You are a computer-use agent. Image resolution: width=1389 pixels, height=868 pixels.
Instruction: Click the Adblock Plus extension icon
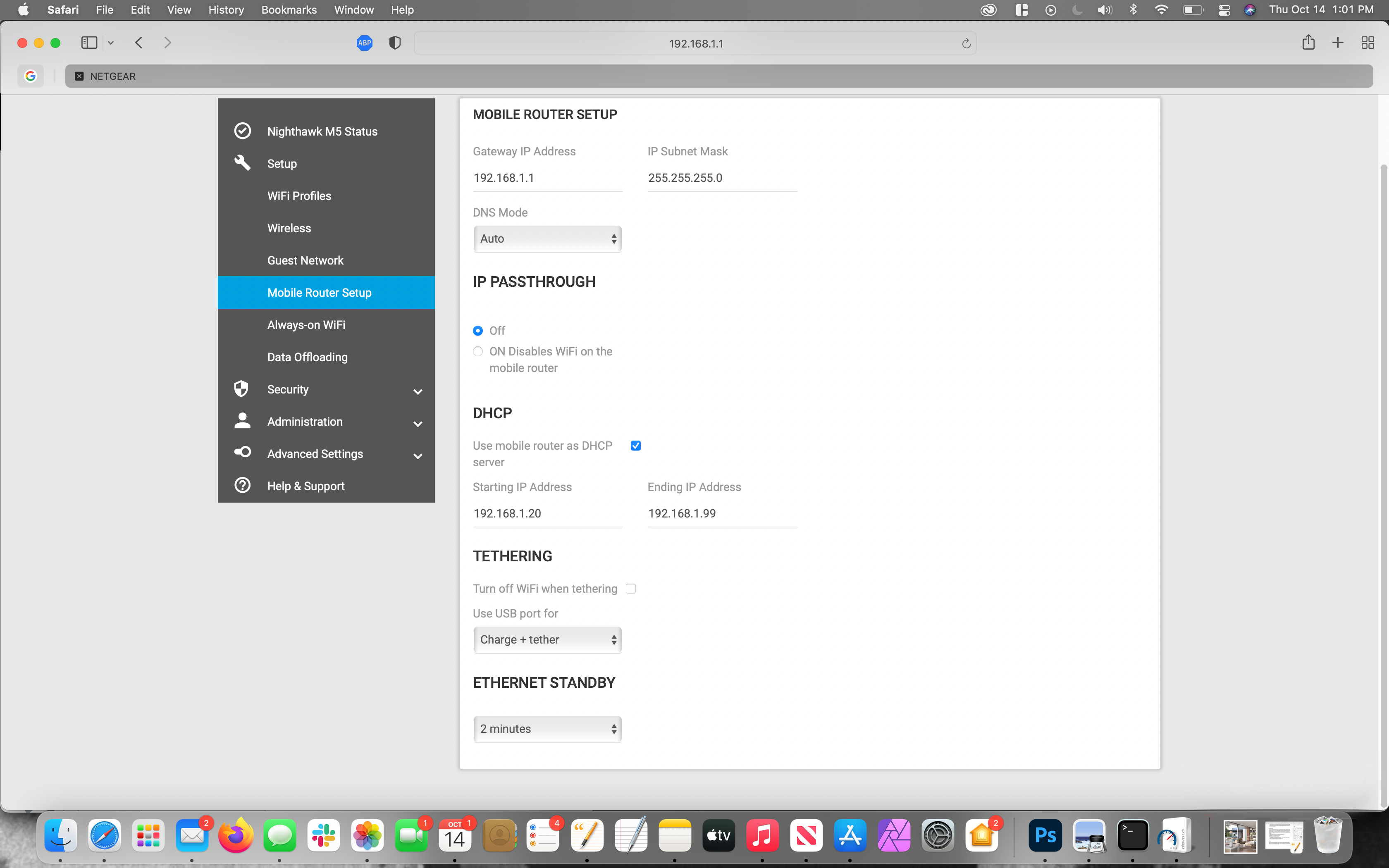365,43
